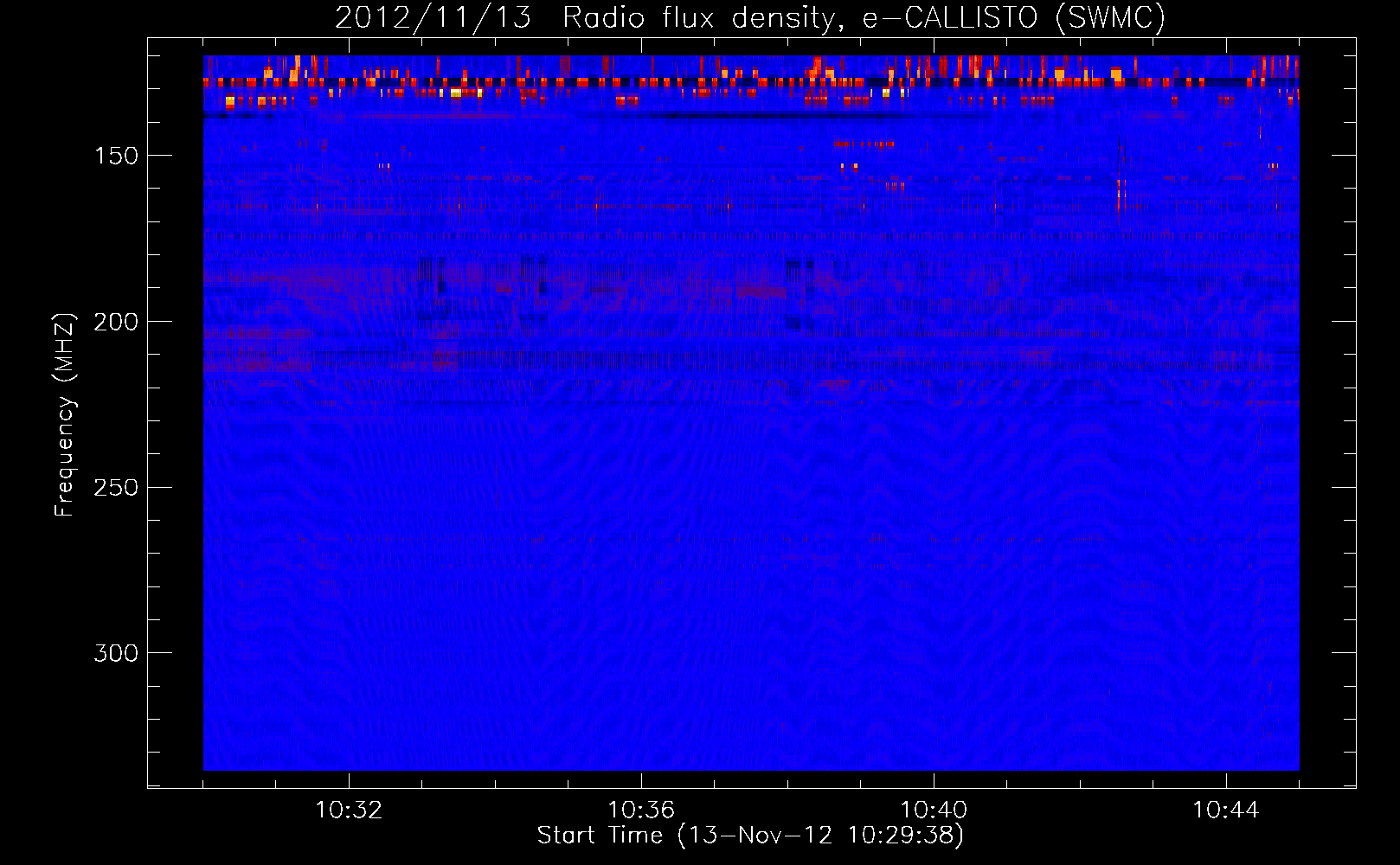Click the 250 frequency tick label
Screen dimensions: 1400x865
coord(116,488)
